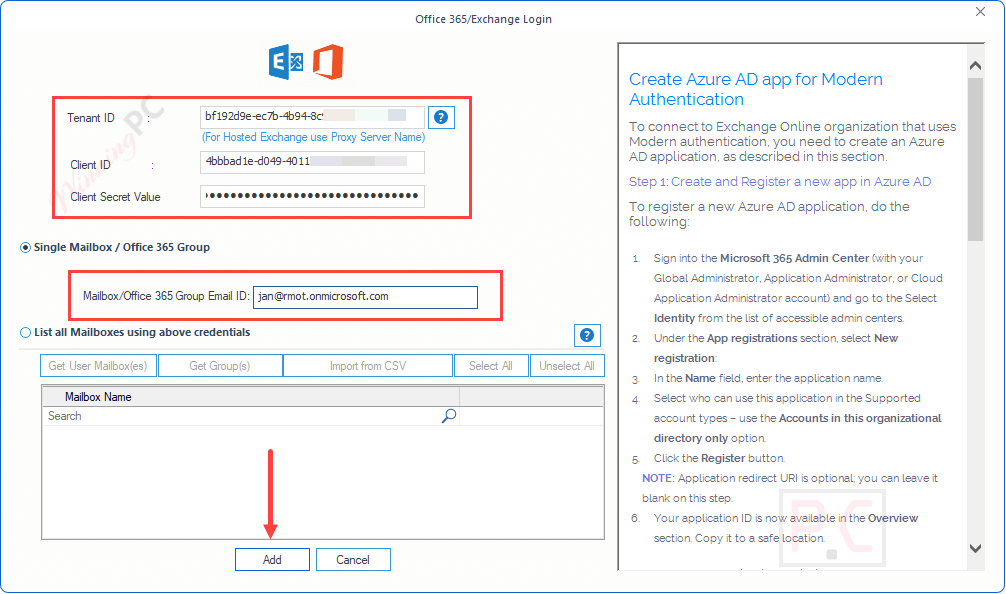
Task: Close the Office 365/Exchange Login dialog
Action: click(x=980, y=12)
